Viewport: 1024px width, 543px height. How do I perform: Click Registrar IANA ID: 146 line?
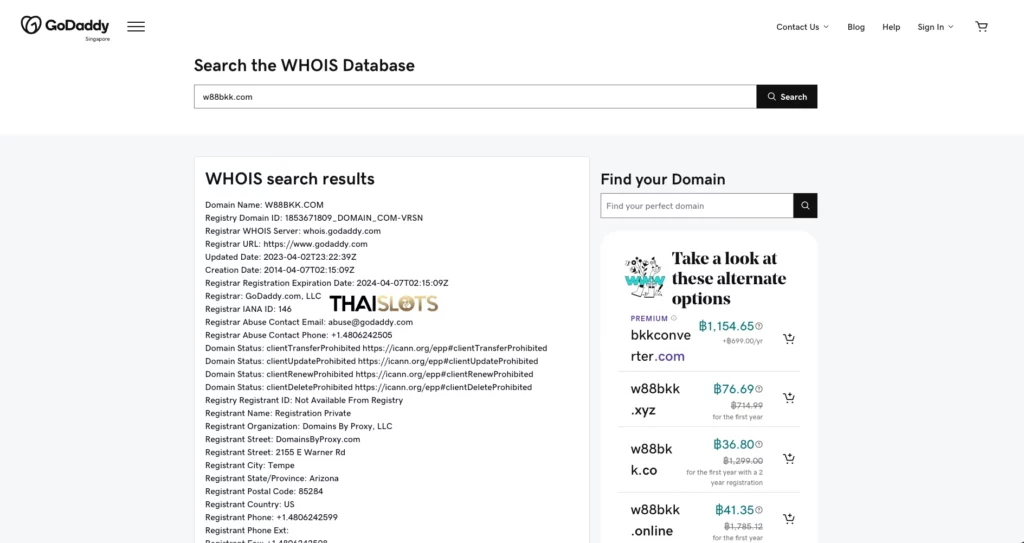point(248,309)
